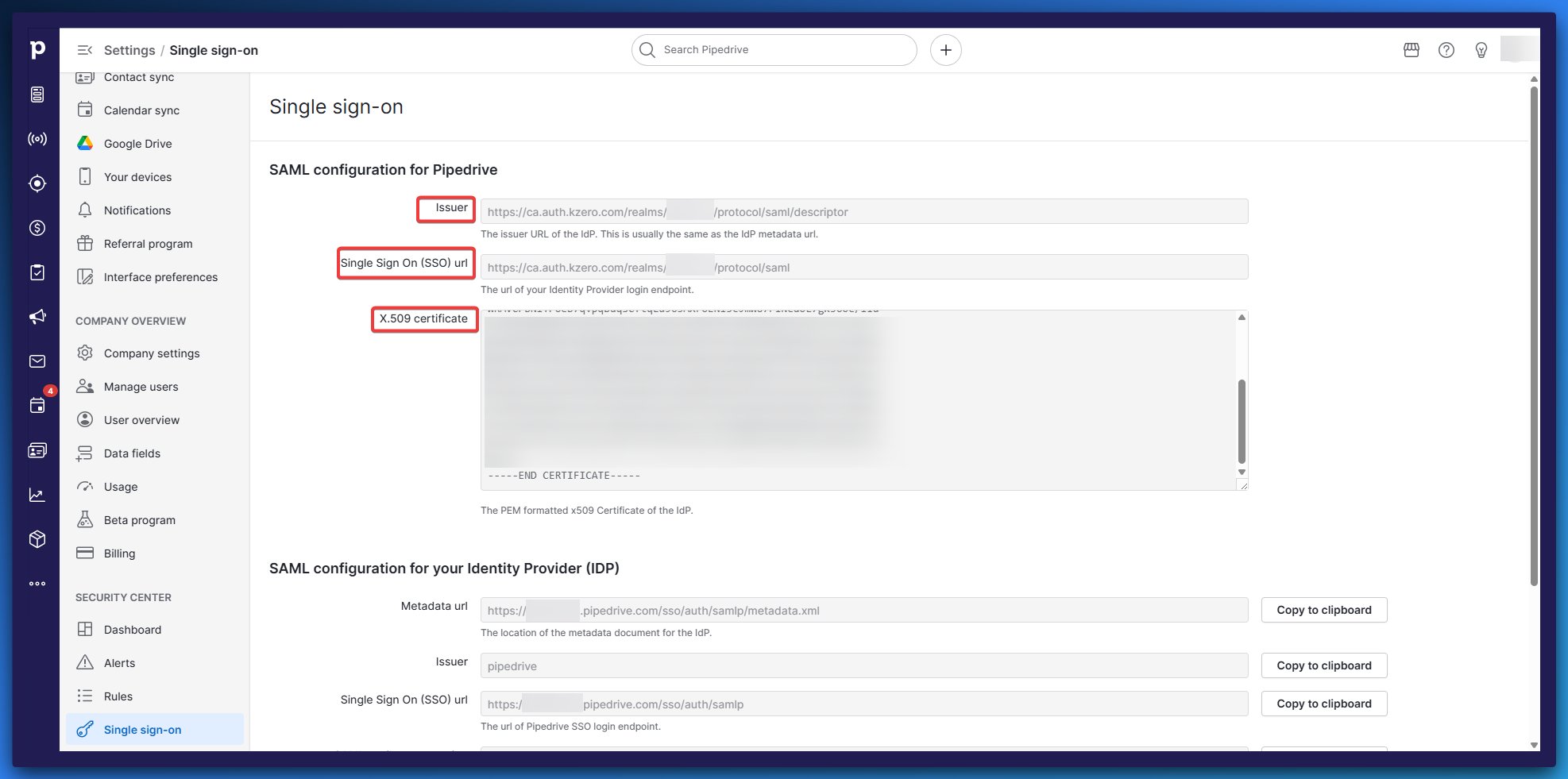Expand the more options ellipsis in sidebar
This screenshot has height=779, width=1568.
[x=37, y=584]
